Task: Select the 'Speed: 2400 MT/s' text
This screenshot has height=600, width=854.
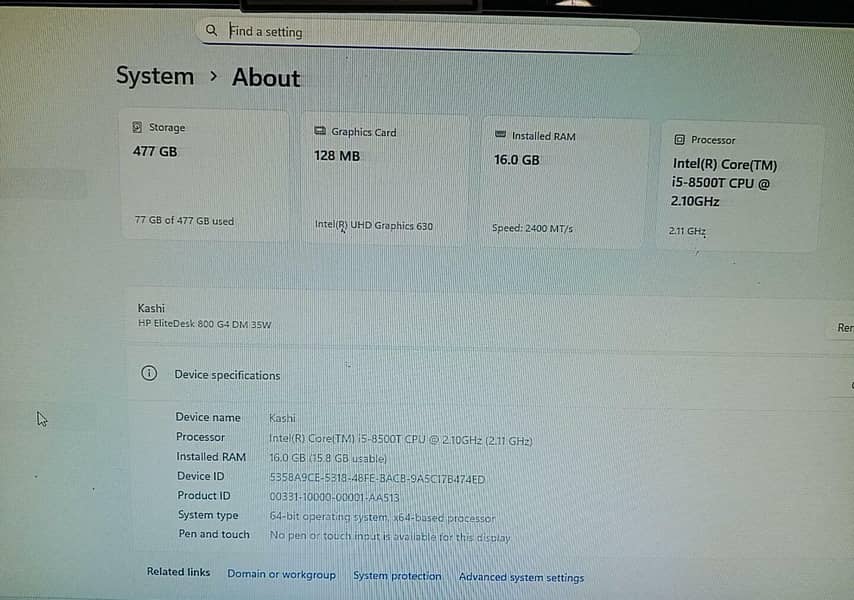Action: click(x=532, y=228)
